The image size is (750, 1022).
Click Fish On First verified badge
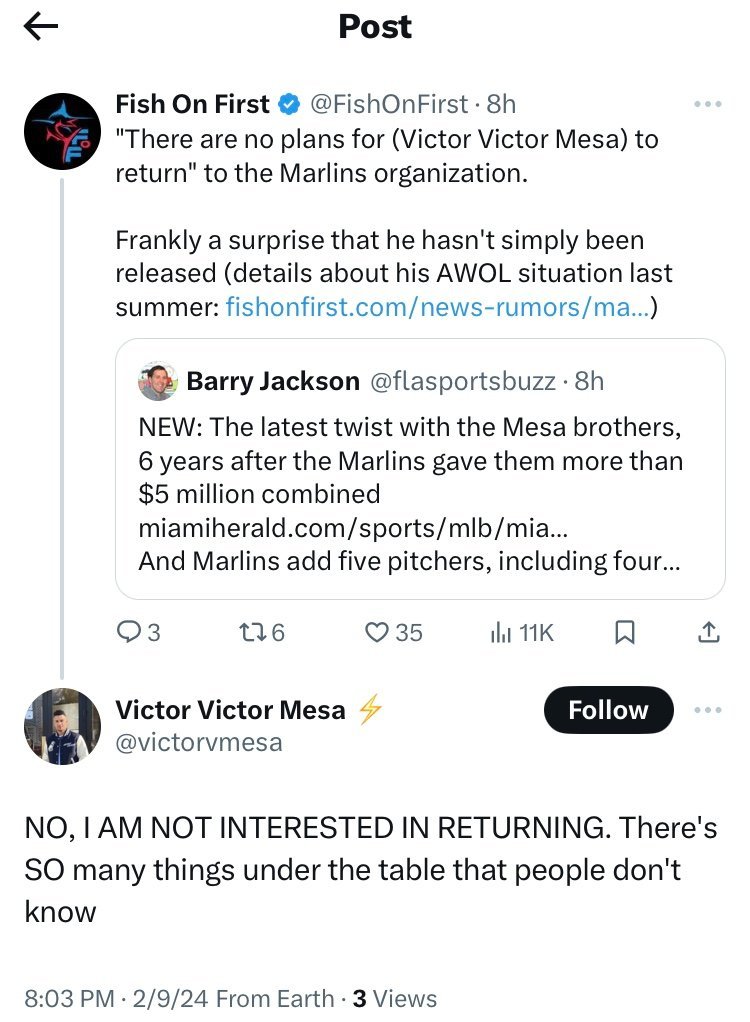(x=288, y=104)
